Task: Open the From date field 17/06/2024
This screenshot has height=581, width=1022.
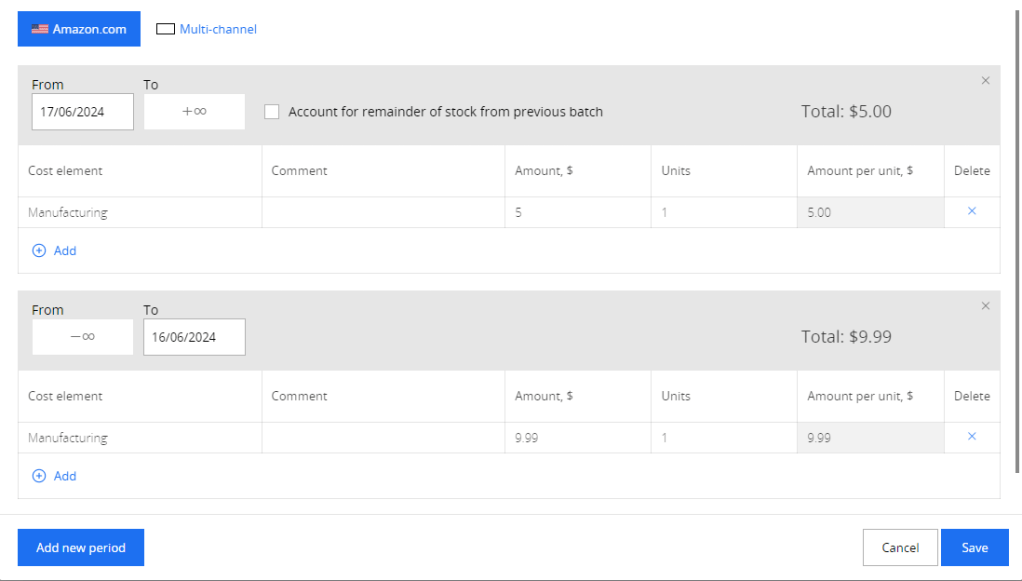Action: coord(83,112)
